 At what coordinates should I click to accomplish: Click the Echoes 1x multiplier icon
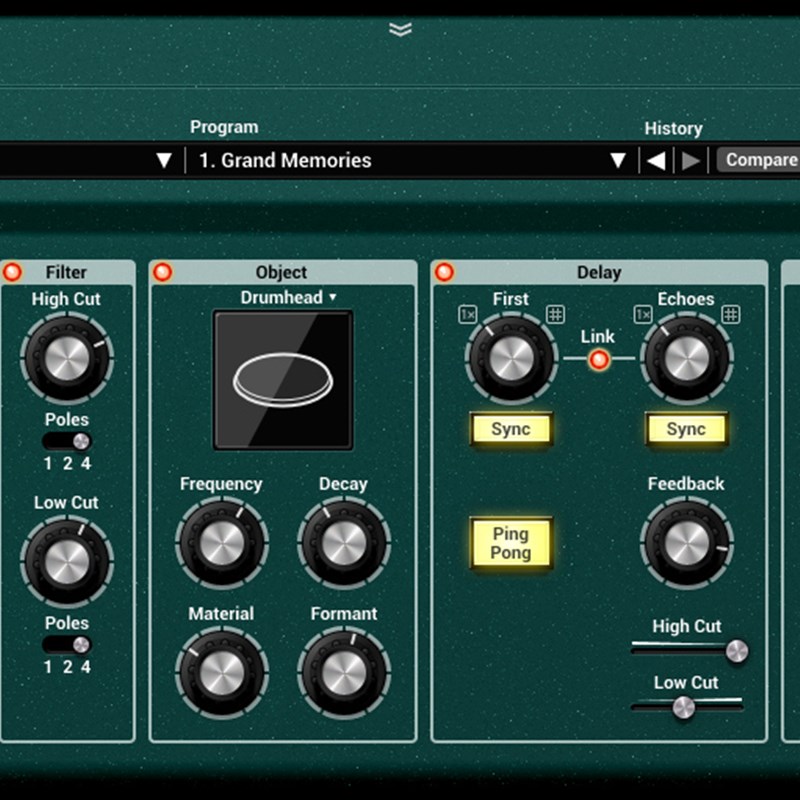643,314
